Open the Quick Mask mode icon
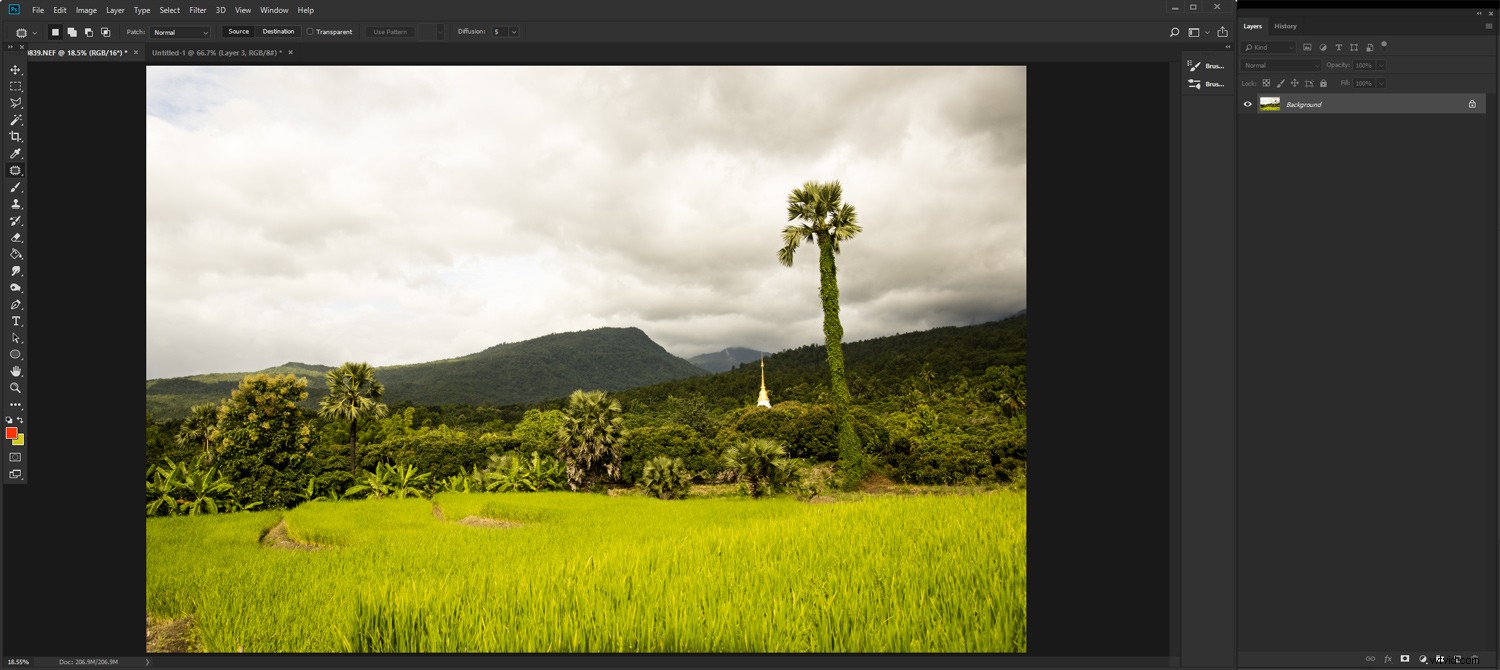Viewport: 1500px width, 670px height. pyautogui.click(x=15, y=457)
